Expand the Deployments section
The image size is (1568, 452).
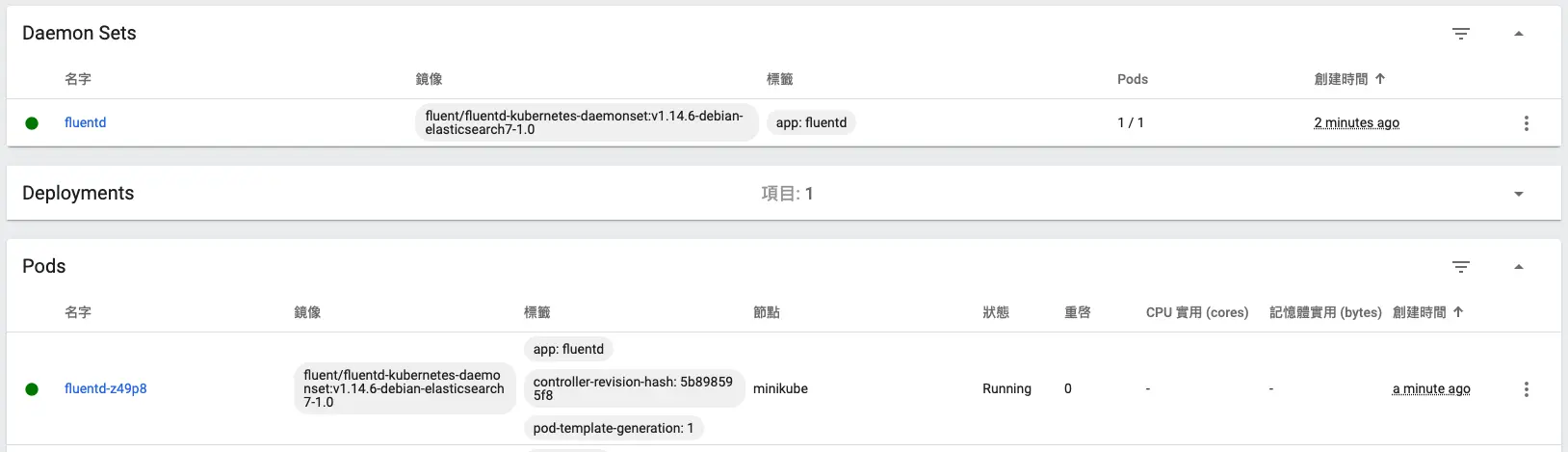1519,194
